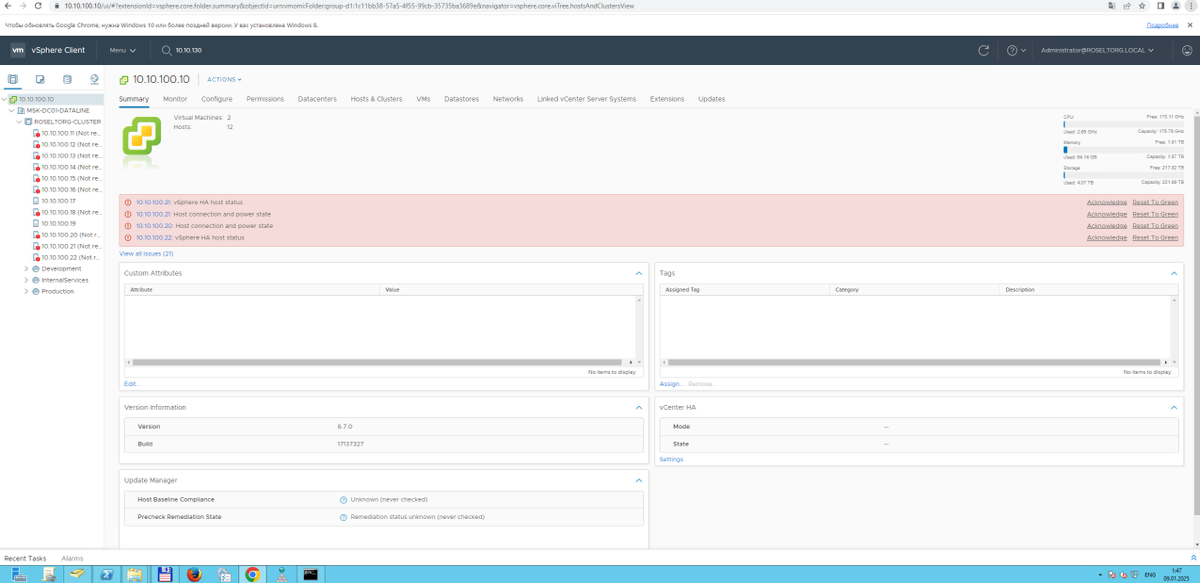Open Chrome side panel icon

pos(1160,6)
